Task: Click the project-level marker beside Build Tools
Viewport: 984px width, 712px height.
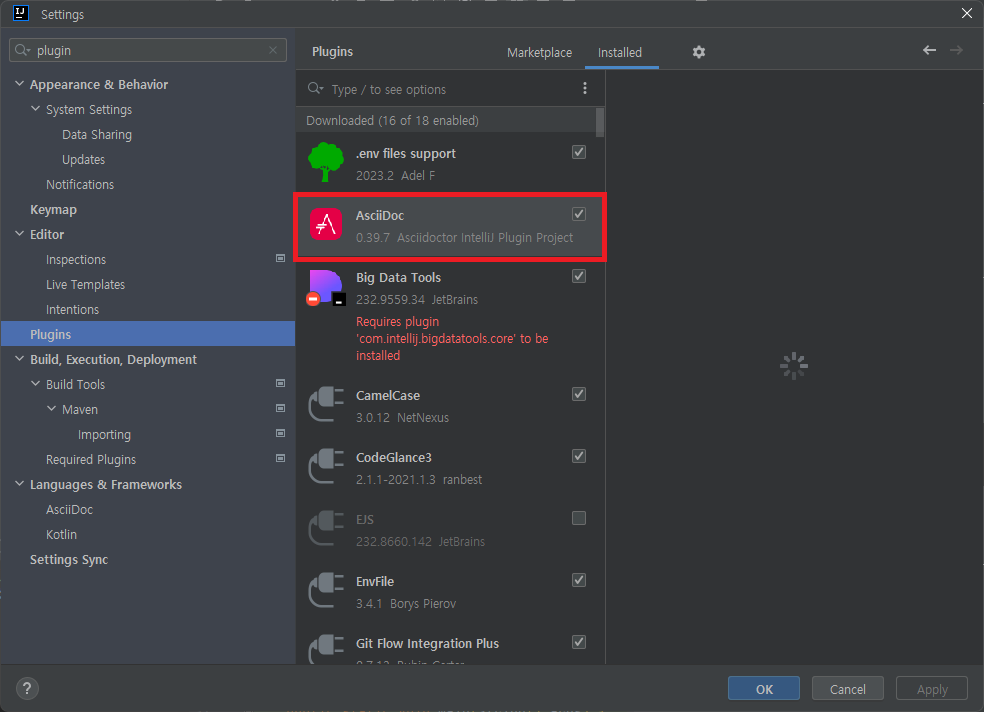Action: 281,383
